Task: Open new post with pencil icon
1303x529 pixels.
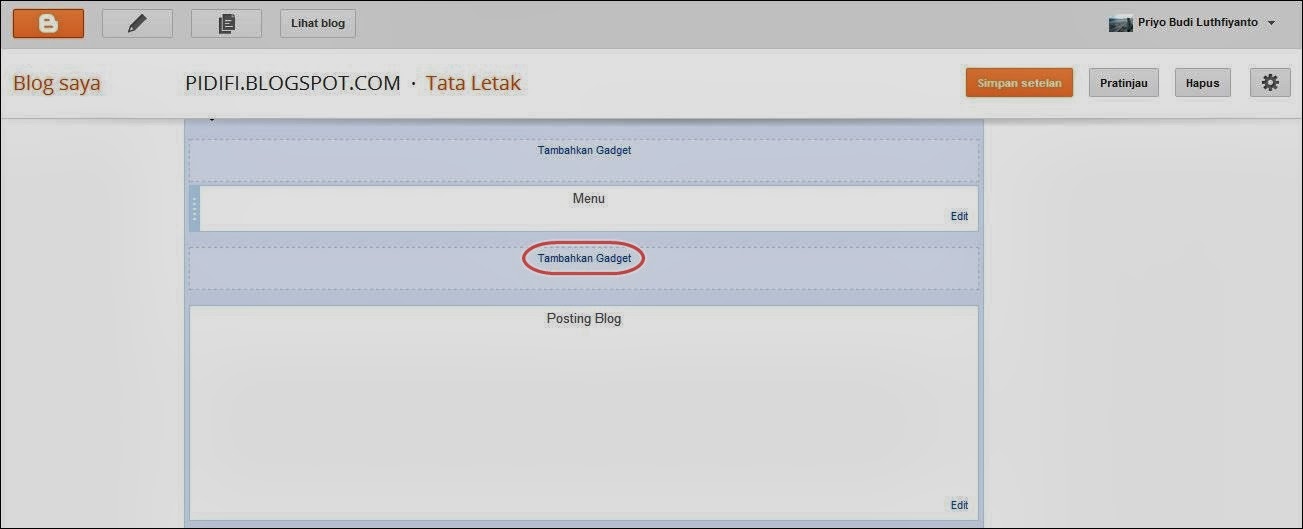Action: (137, 23)
